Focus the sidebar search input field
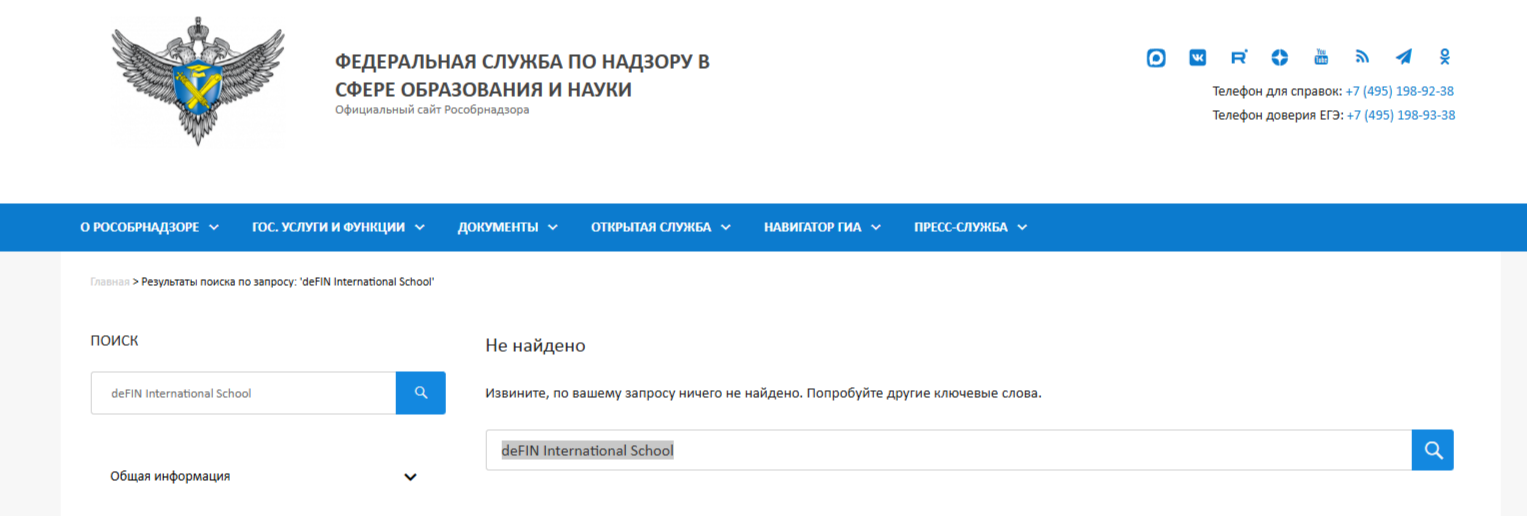The image size is (1527, 516). pos(243,393)
